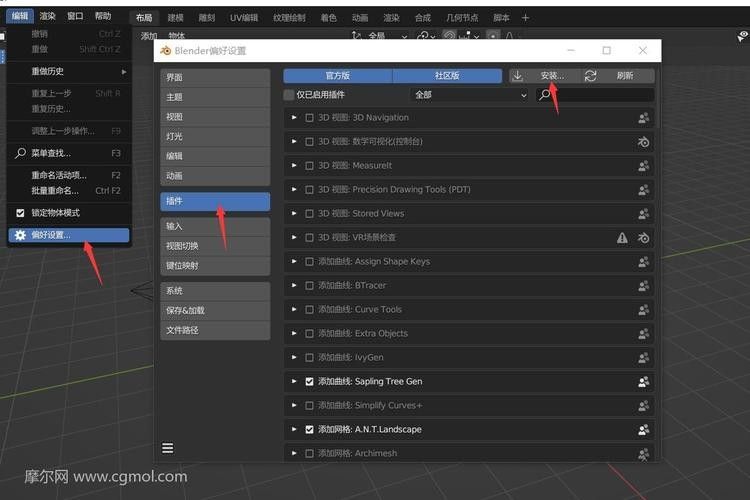Open the 重做历史 submenu arrow
750x500 pixels.
point(124,71)
